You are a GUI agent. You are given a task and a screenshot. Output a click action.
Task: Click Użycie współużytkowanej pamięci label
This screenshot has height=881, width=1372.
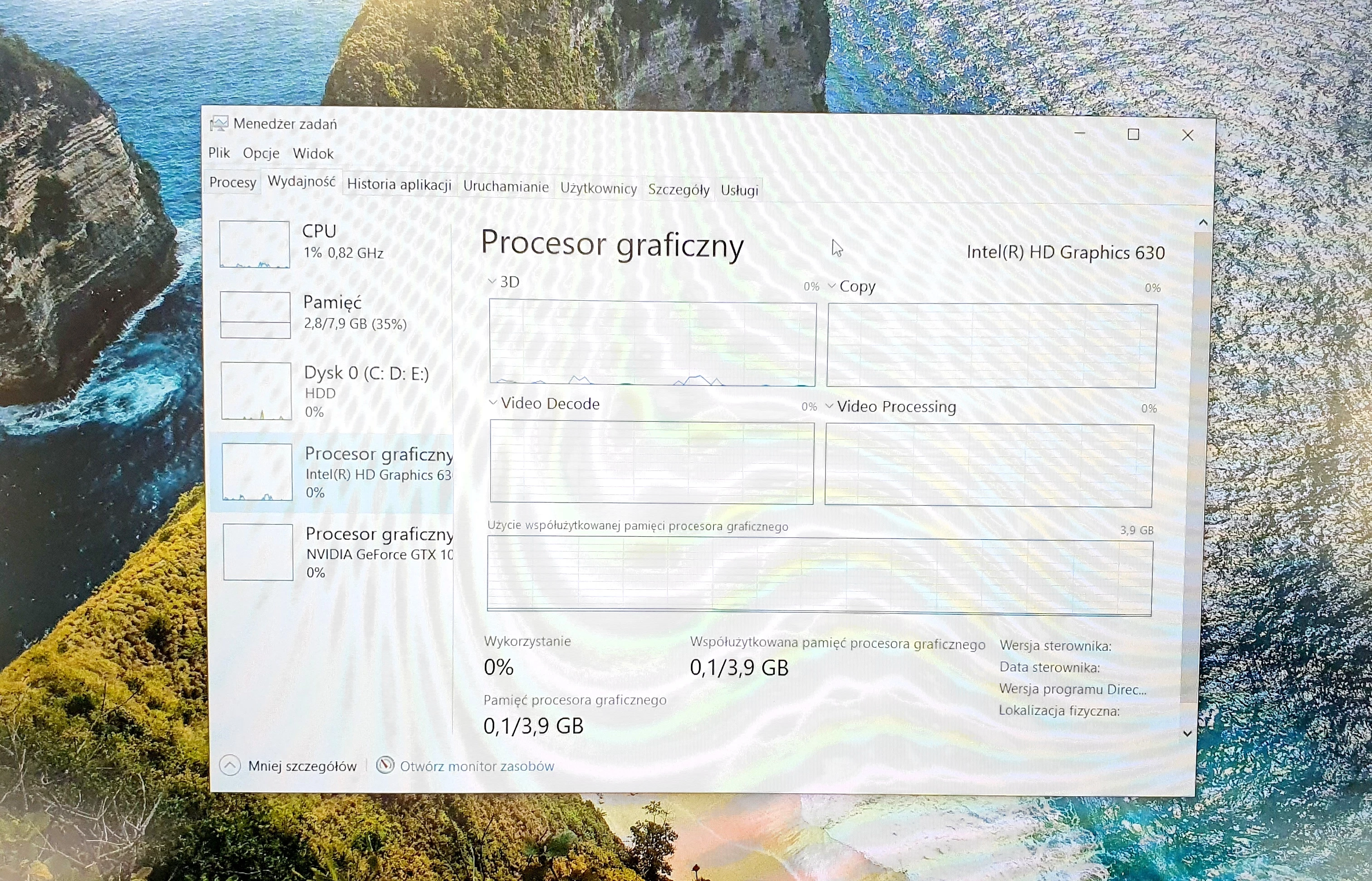pyautogui.click(x=637, y=526)
